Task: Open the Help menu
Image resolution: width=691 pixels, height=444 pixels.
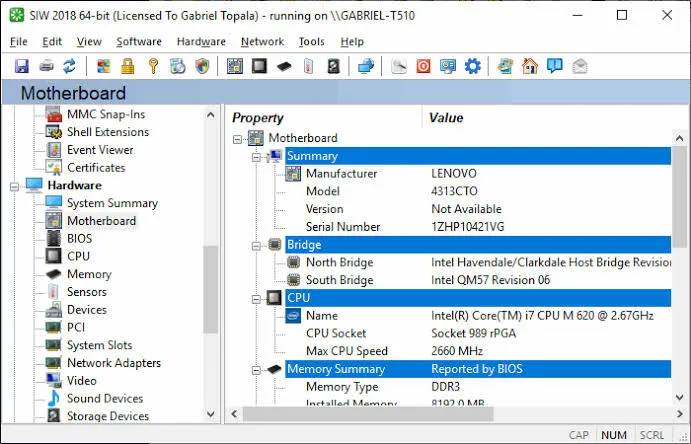Action: [x=352, y=41]
